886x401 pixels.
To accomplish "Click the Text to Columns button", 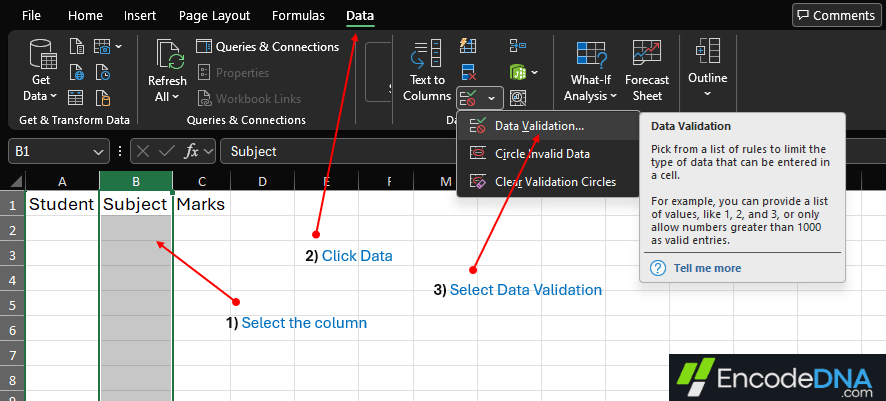I will pos(427,71).
